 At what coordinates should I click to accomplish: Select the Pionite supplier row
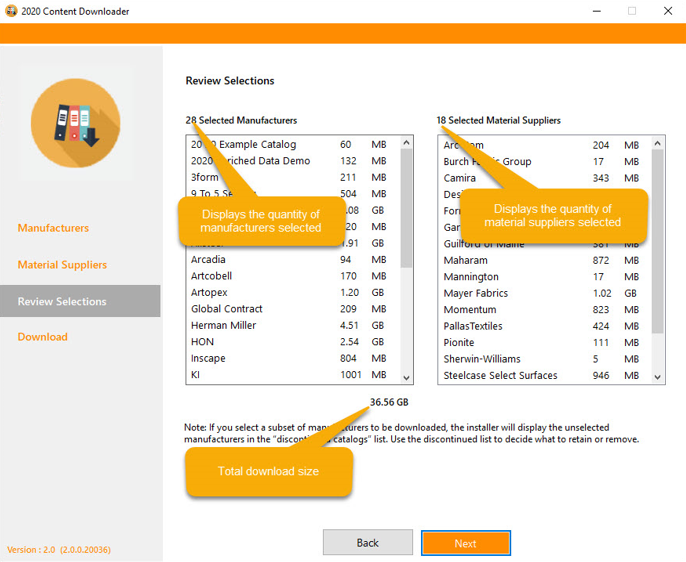tap(545, 342)
